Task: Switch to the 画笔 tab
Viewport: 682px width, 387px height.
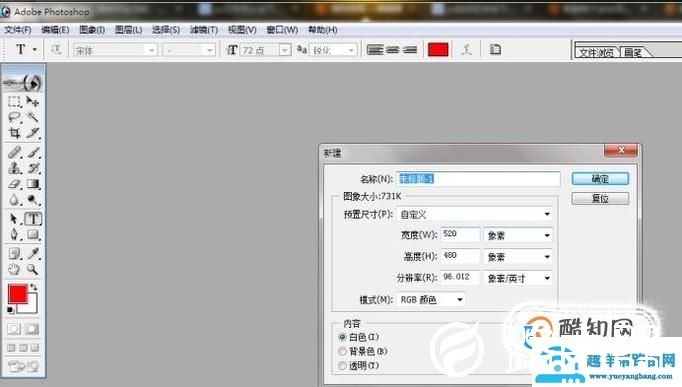Action: click(633, 53)
